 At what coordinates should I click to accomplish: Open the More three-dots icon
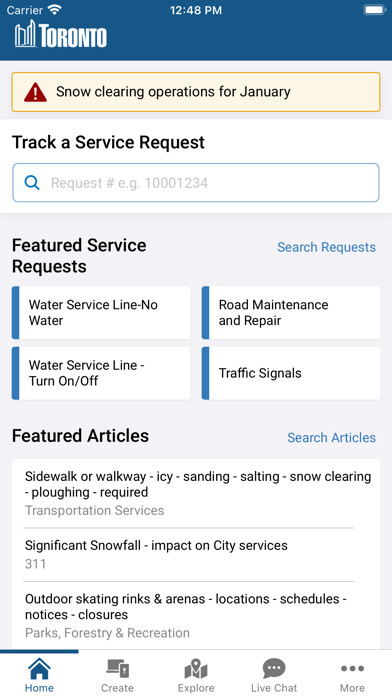[x=352, y=668]
